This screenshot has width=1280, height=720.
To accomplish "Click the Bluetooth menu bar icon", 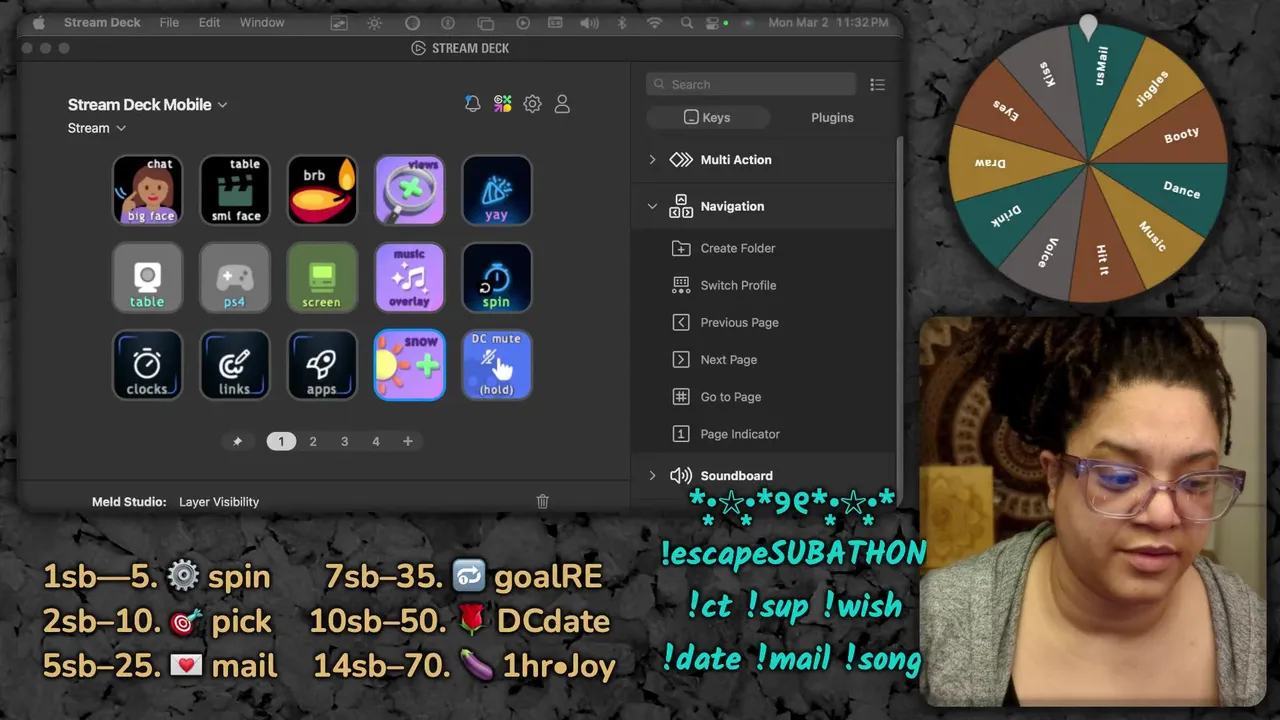I will point(621,22).
